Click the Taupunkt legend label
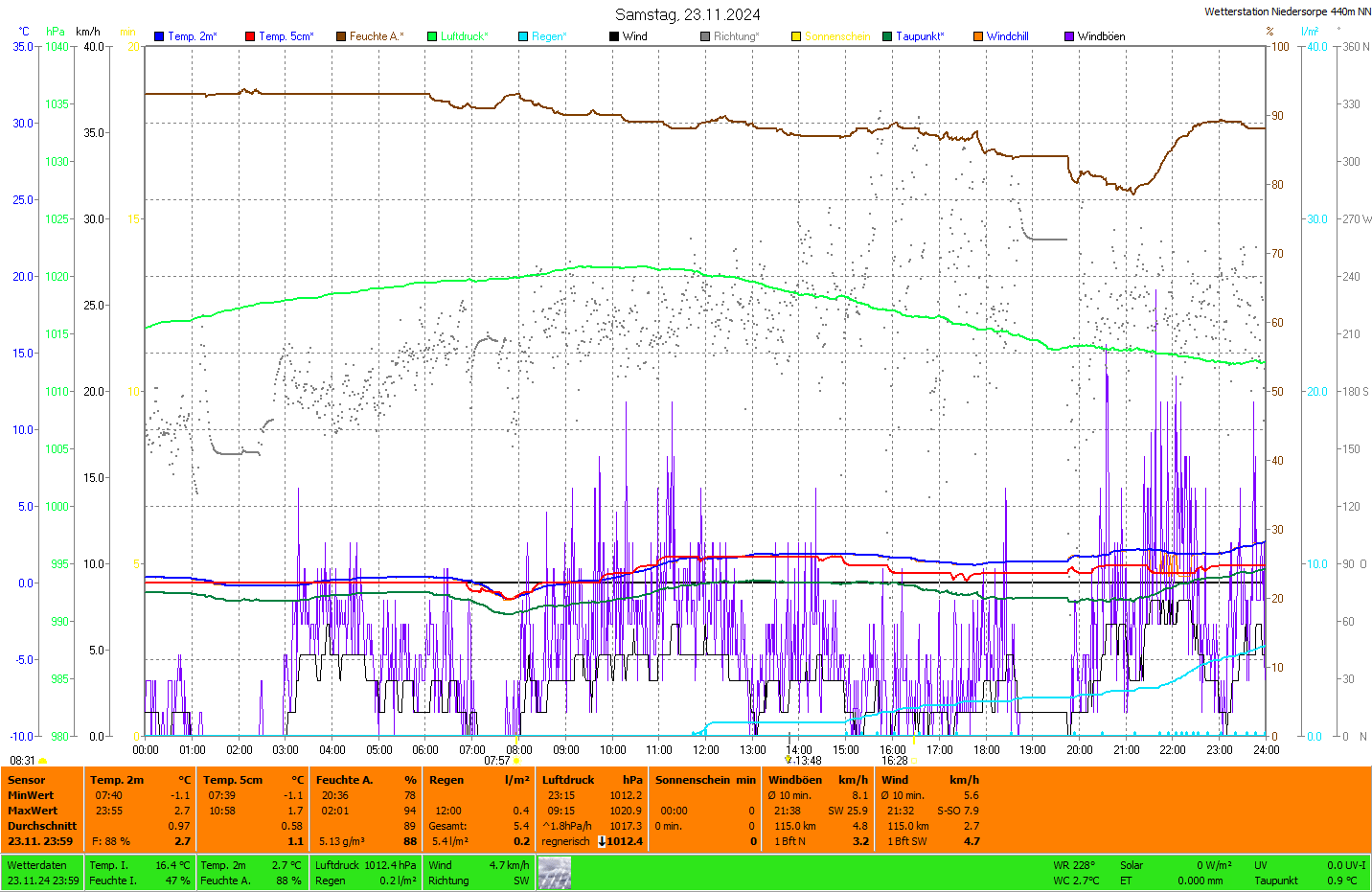The width and height of the screenshot is (1372, 892). point(920,36)
